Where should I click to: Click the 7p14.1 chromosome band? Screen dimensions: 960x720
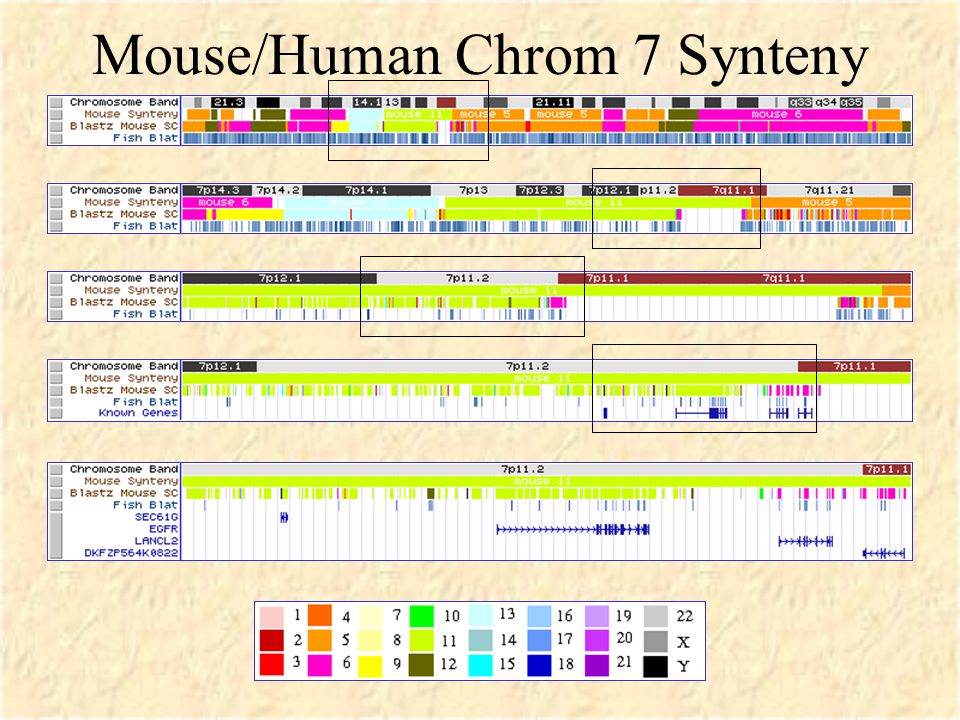(x=366, y=190)
